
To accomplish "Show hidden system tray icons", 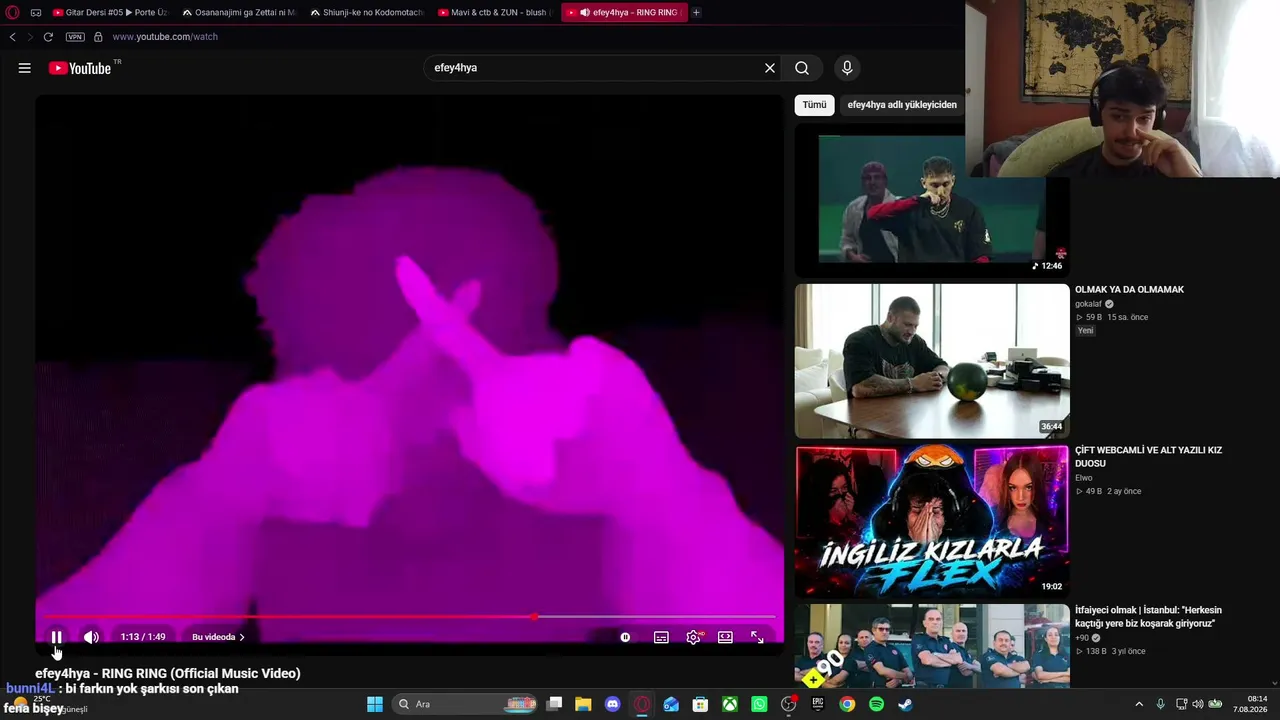I will coord(1138,704).
